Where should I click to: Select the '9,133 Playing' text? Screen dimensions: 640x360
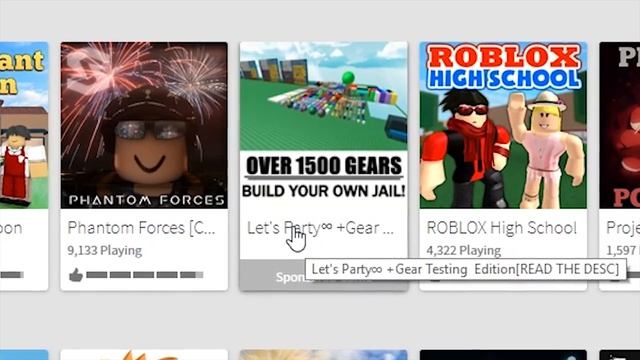click(x=105, y=250)
